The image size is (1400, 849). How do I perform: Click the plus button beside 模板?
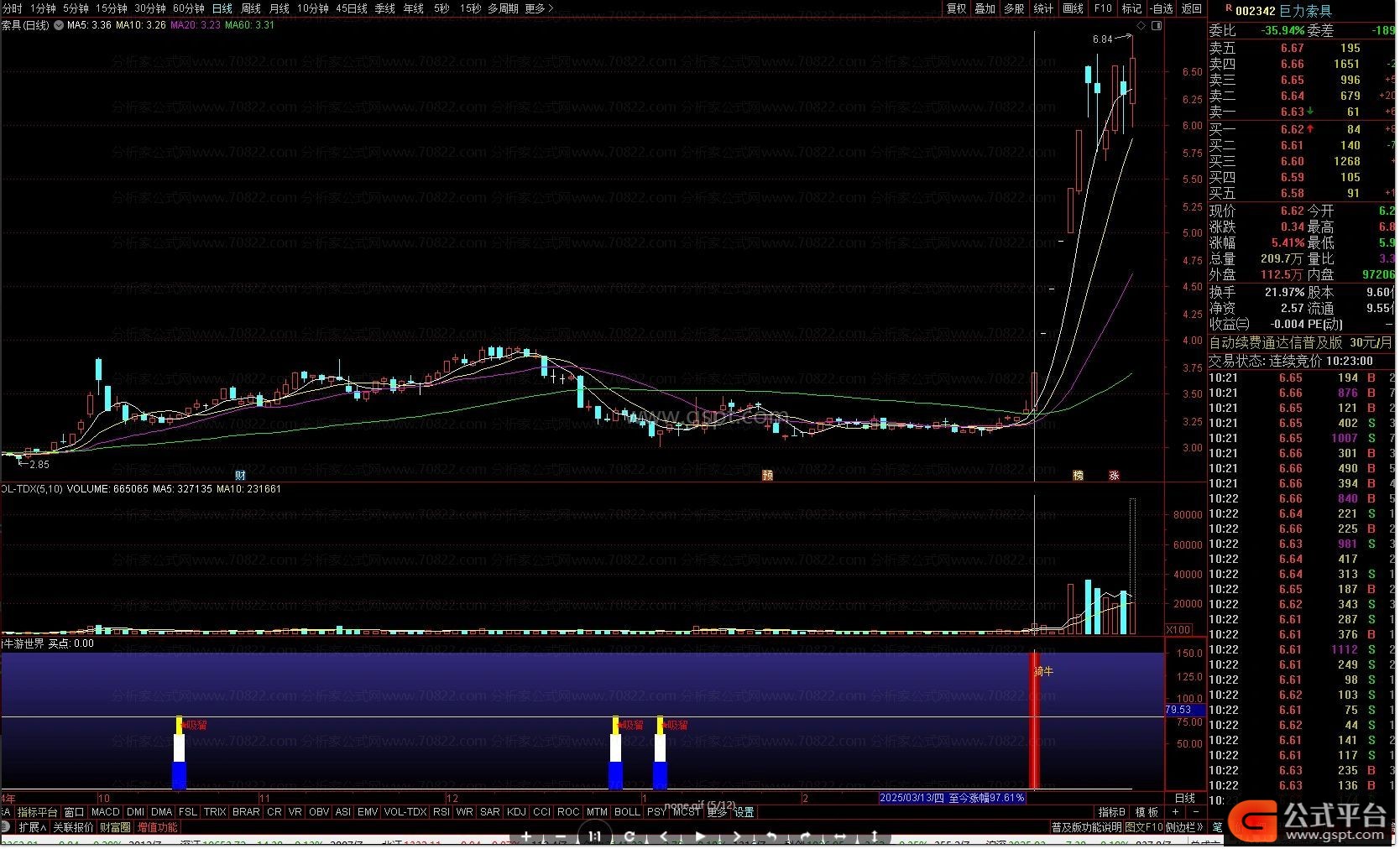[x=1175, y=812]
